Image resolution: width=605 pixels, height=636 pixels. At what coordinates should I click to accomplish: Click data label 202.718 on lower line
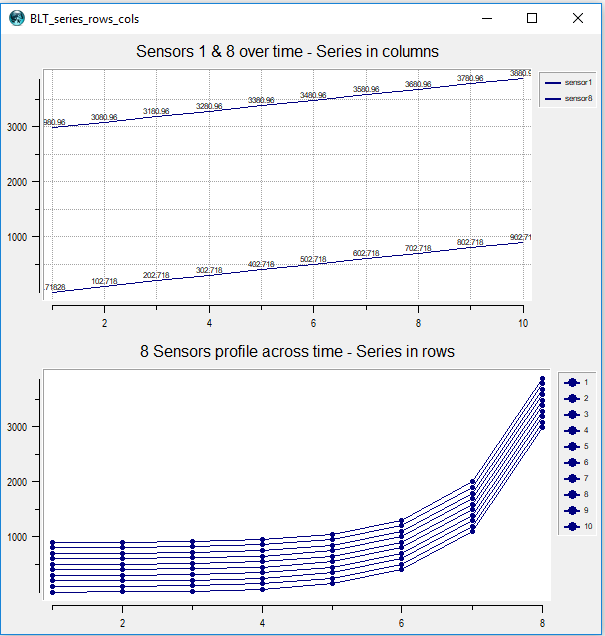[156, 275]
